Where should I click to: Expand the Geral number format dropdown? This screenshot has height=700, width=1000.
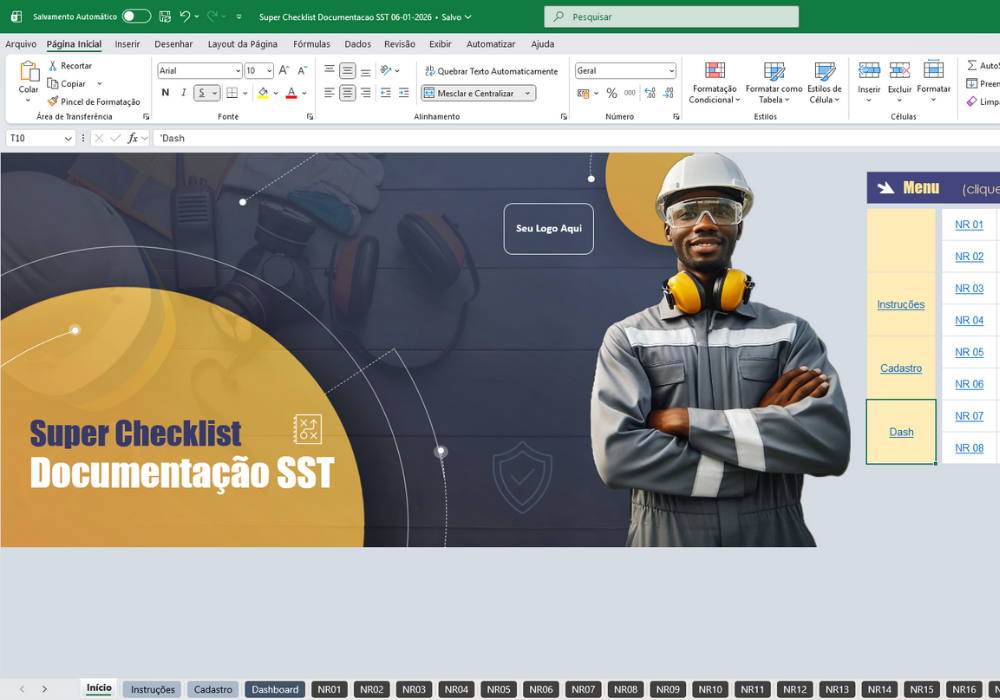(x=671, y=71)
